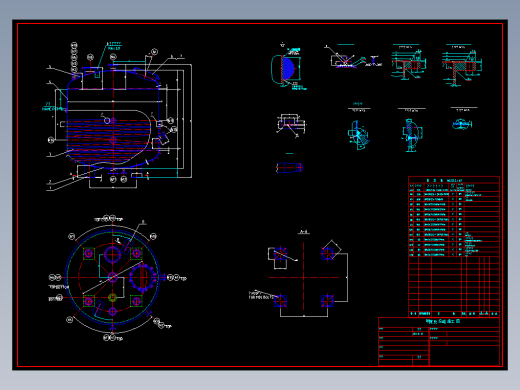Viewport: 520px width, 390px height.
Task: Select the nozzle schedule table with cyan entries
Action: point(454,217)
